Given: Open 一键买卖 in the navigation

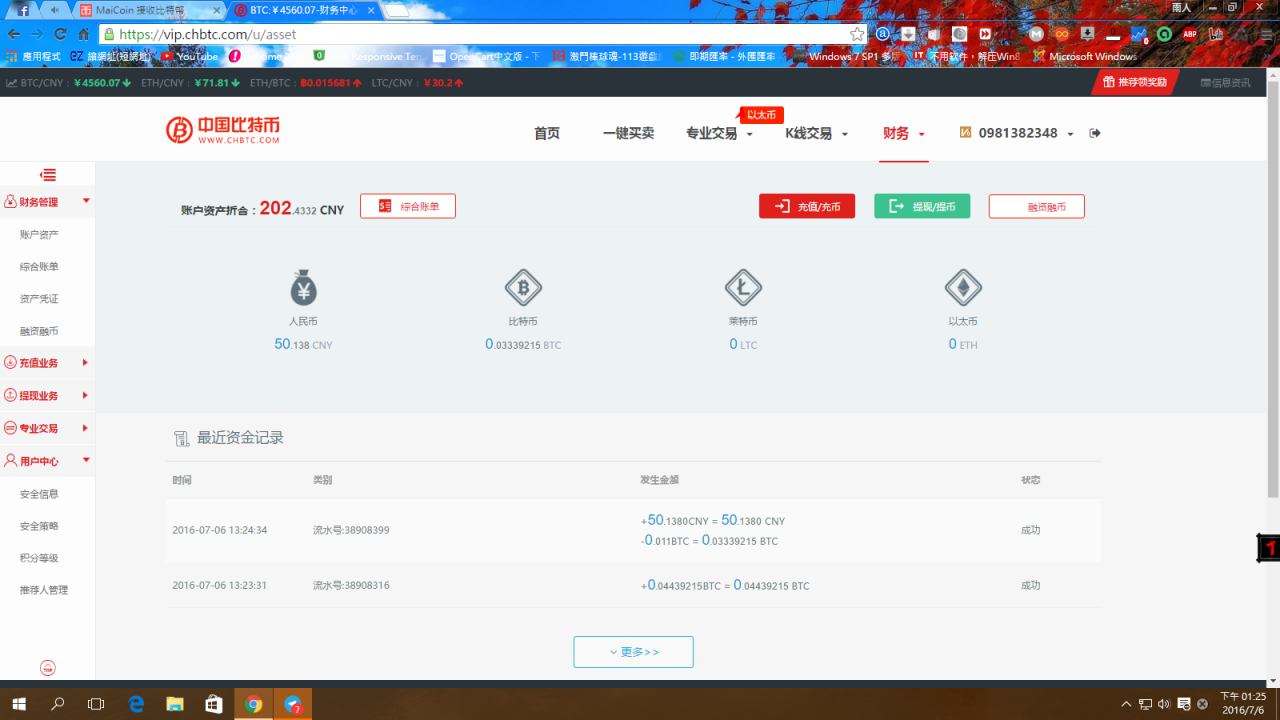Looking at the screenshot, I should pyautogui.click(x=628, y=134).
